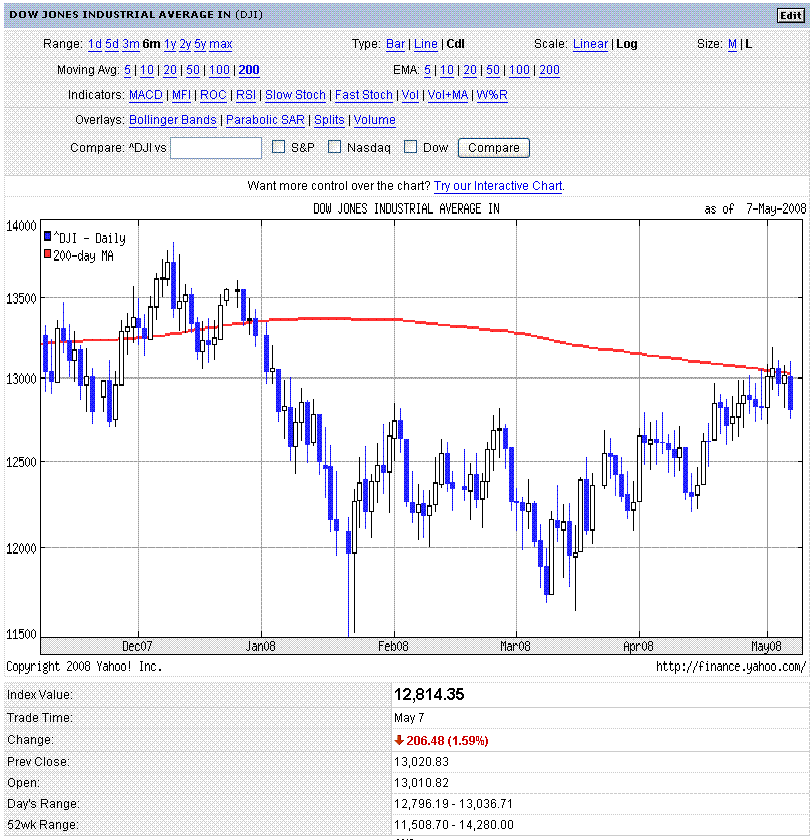The image size is (811, 840).
Task: Choose chart size M
Action: click(732, 44)
